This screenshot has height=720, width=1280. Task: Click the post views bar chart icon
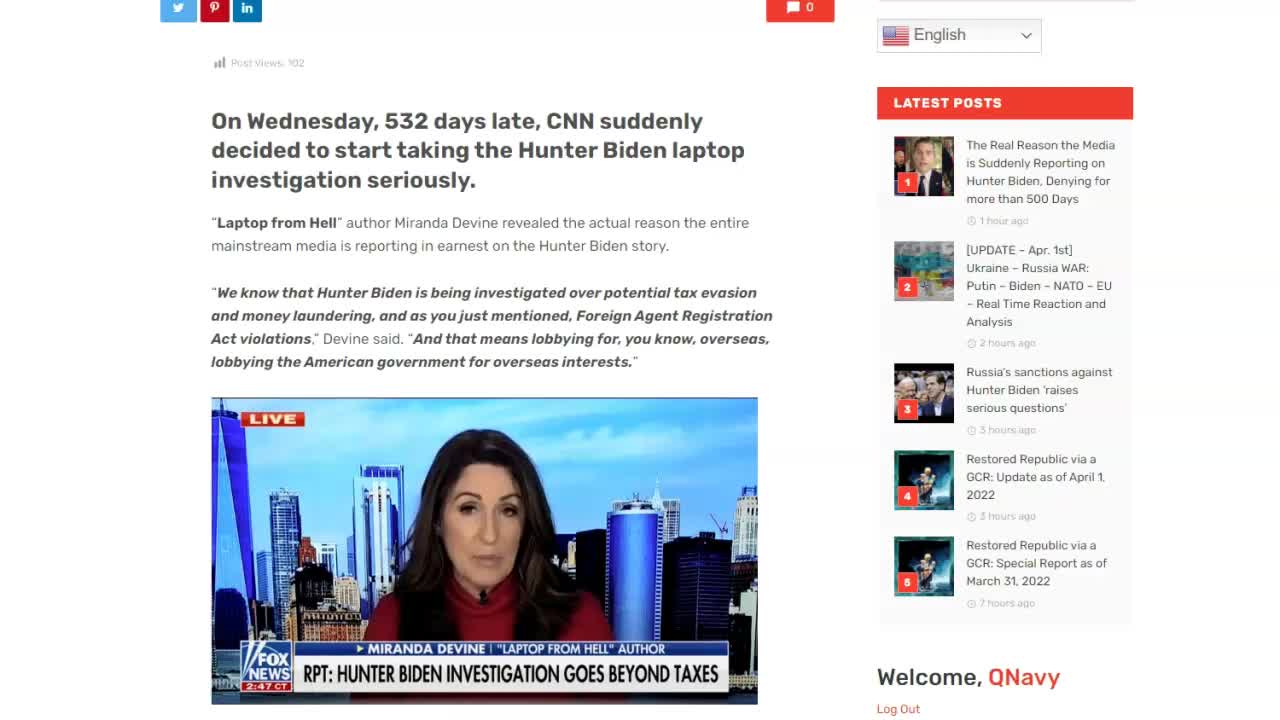219,63
